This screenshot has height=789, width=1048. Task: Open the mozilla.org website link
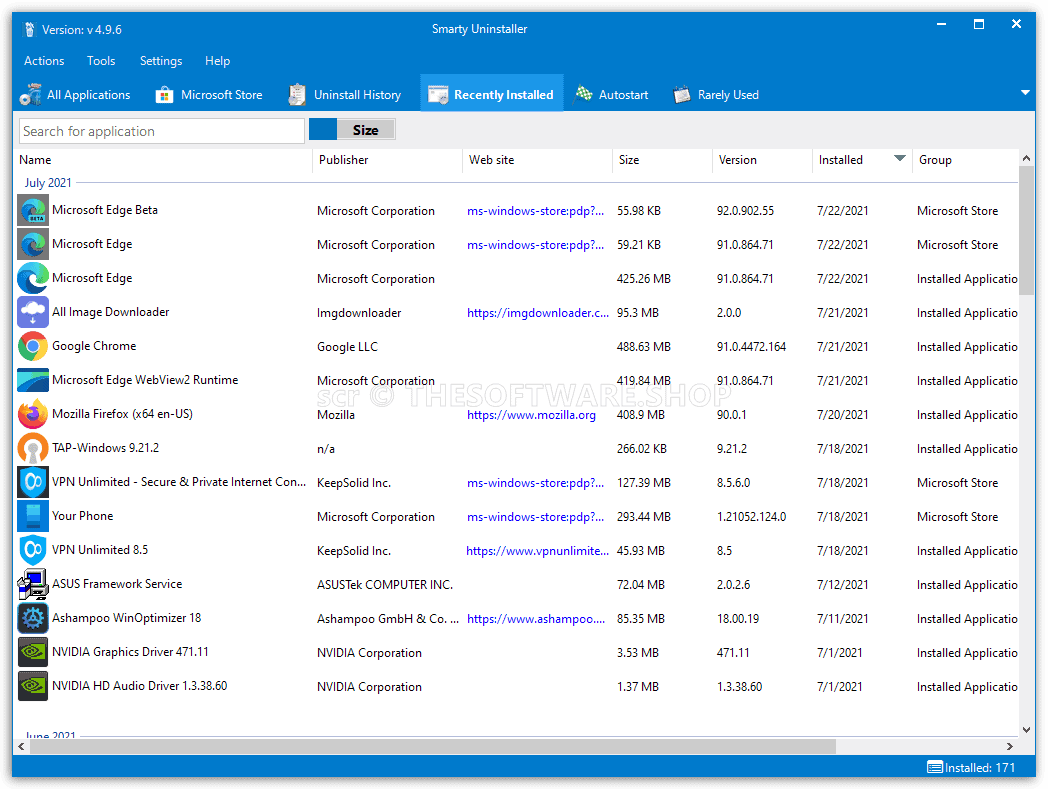coord(531,415)
